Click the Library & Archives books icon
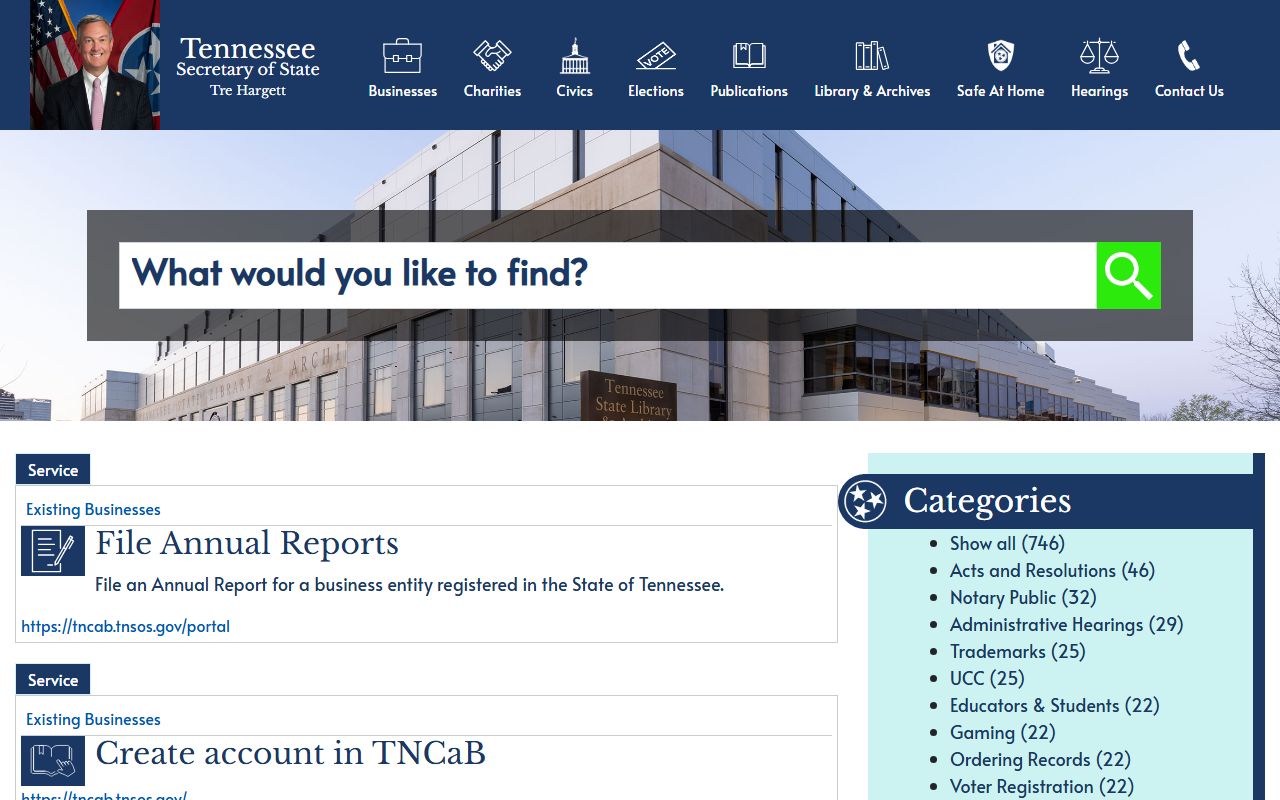 tap(872, 56)
